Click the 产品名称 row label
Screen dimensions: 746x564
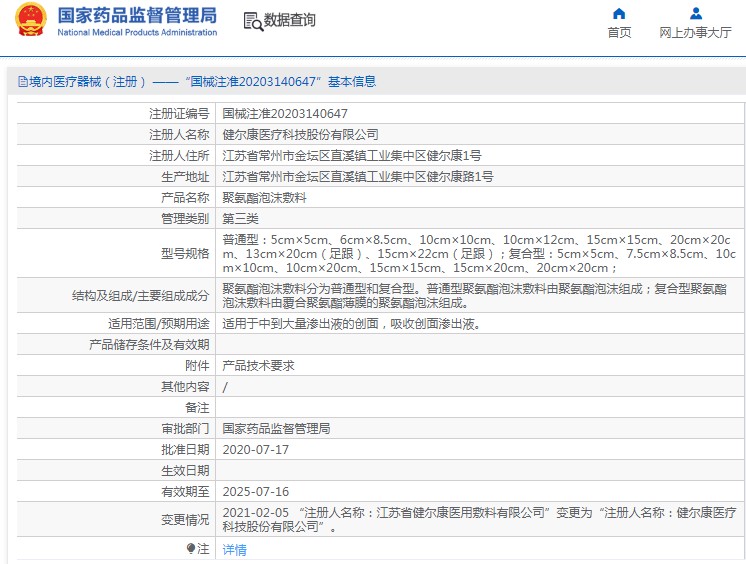pyautogui.click(x=185, y=198)
